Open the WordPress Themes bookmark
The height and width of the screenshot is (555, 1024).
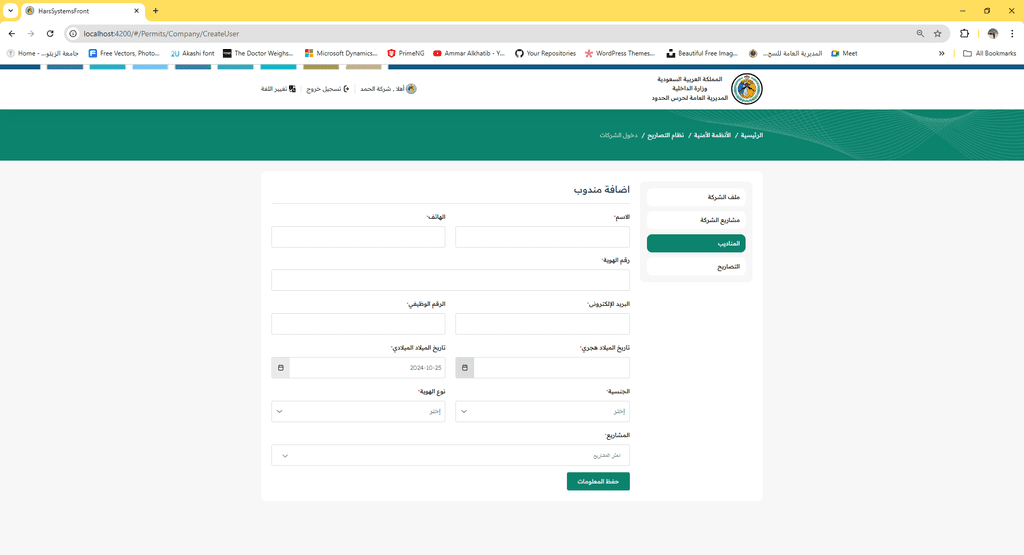coord(620,54)
